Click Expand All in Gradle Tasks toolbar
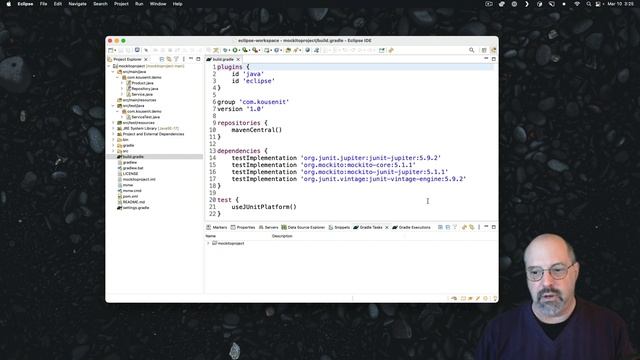Image resolution: width=640 pixels, height=360 pixels. coord(440,227)
